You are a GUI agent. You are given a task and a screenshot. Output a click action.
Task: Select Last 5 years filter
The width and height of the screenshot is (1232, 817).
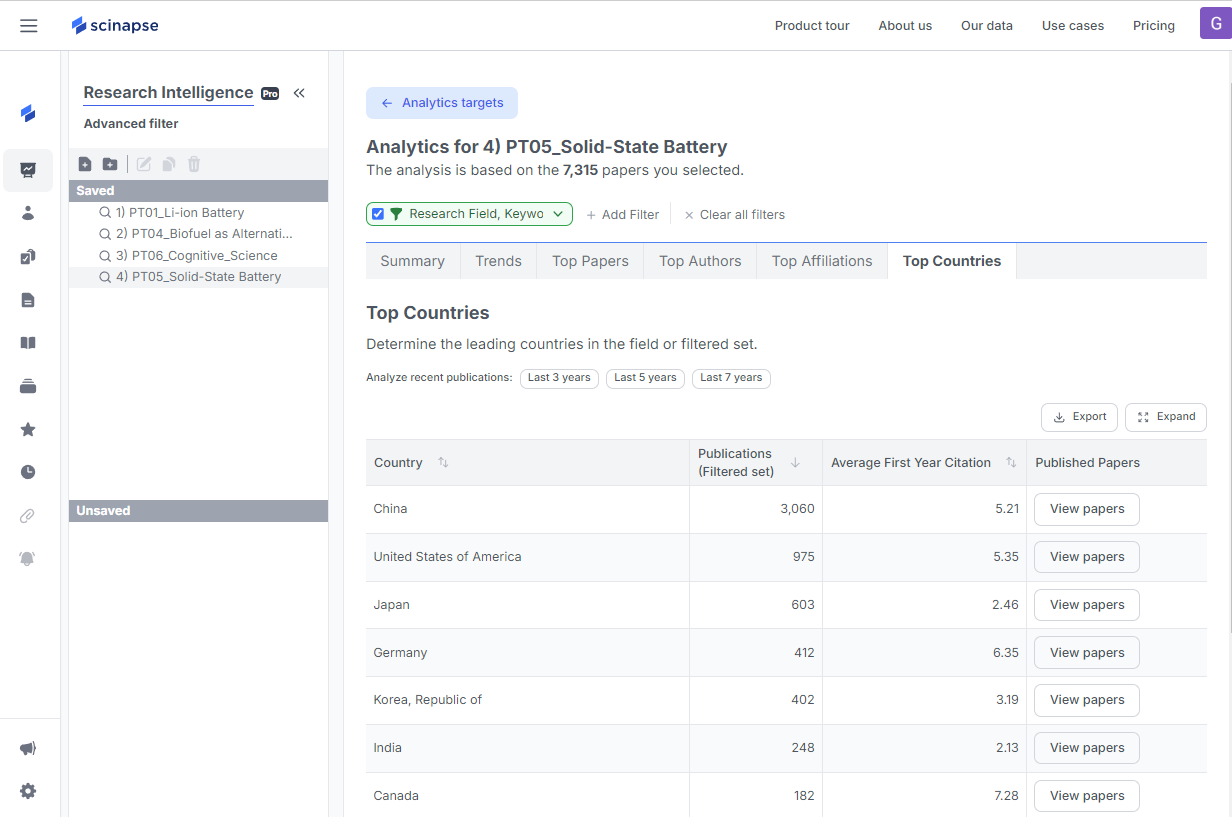(645, 378)
